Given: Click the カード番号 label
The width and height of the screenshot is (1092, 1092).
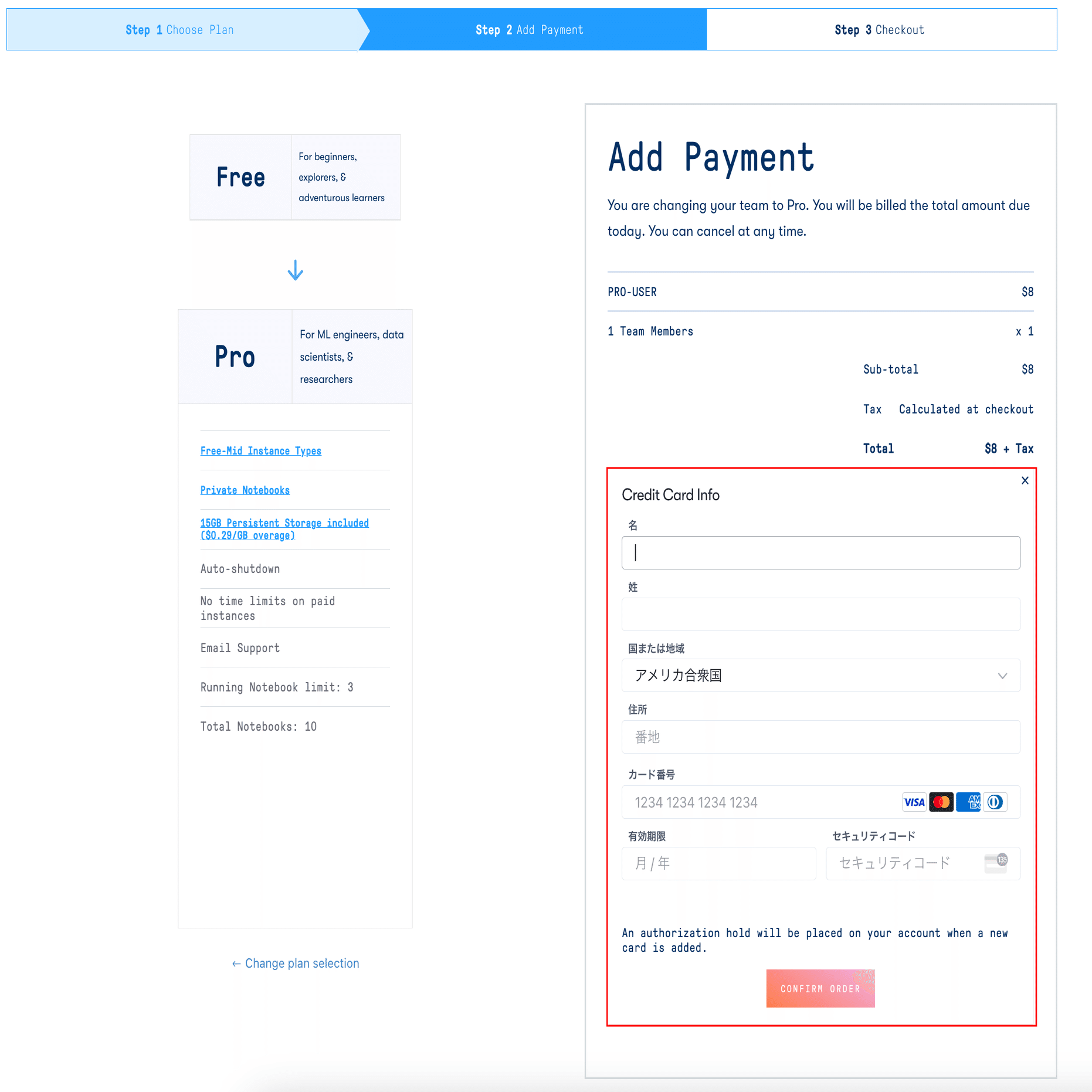Looking at the screenshot, I should click(x=651, y=775).
